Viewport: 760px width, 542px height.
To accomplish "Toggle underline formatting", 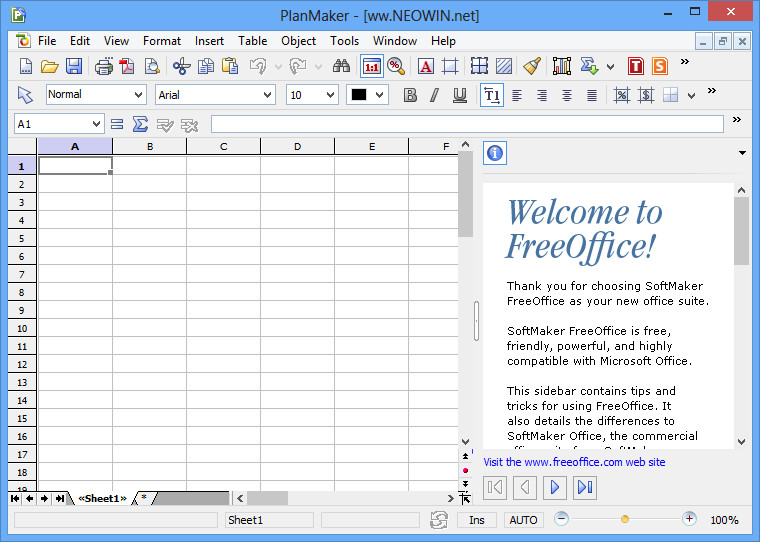I will pyautogui.click(x=459, y=95).
